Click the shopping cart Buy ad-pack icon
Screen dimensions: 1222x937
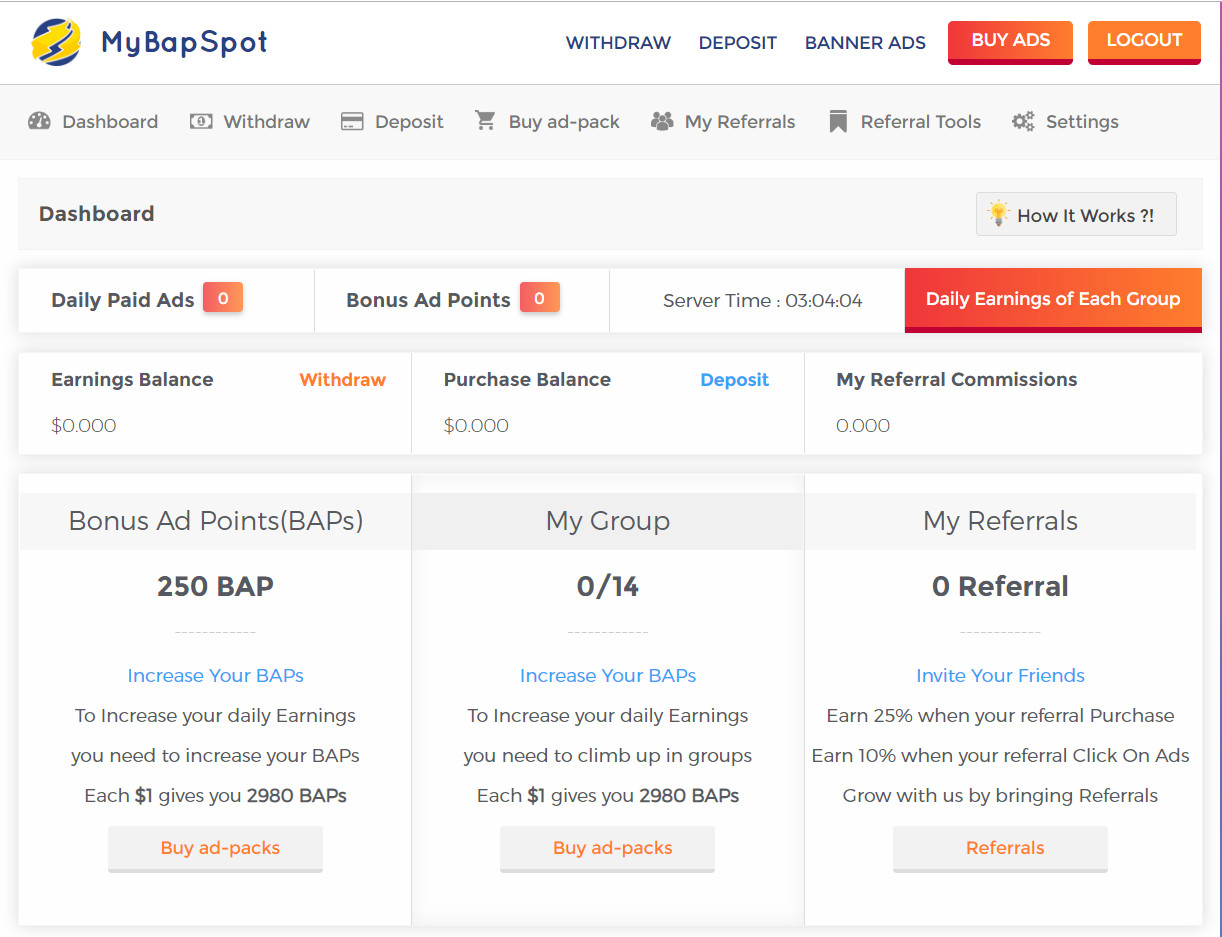(486, 121)
